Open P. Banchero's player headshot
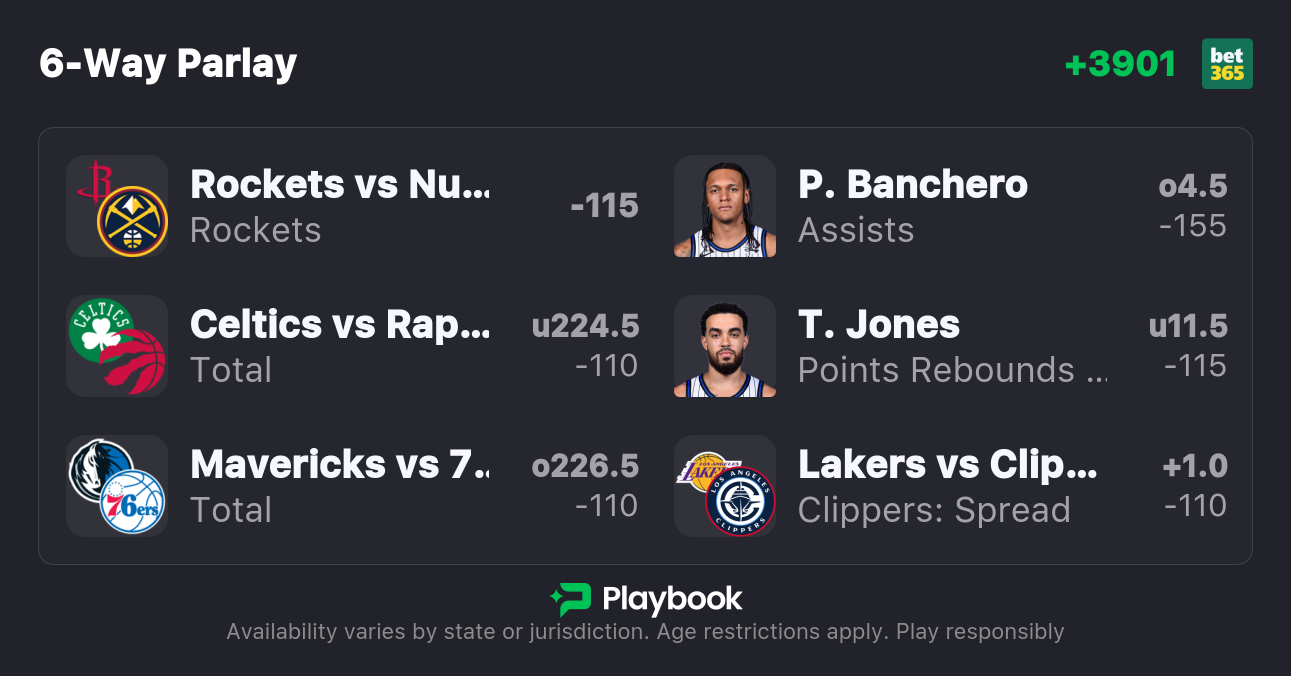Image resolution: width=1291 pixels, height=676 pixels. pos(725,206)
